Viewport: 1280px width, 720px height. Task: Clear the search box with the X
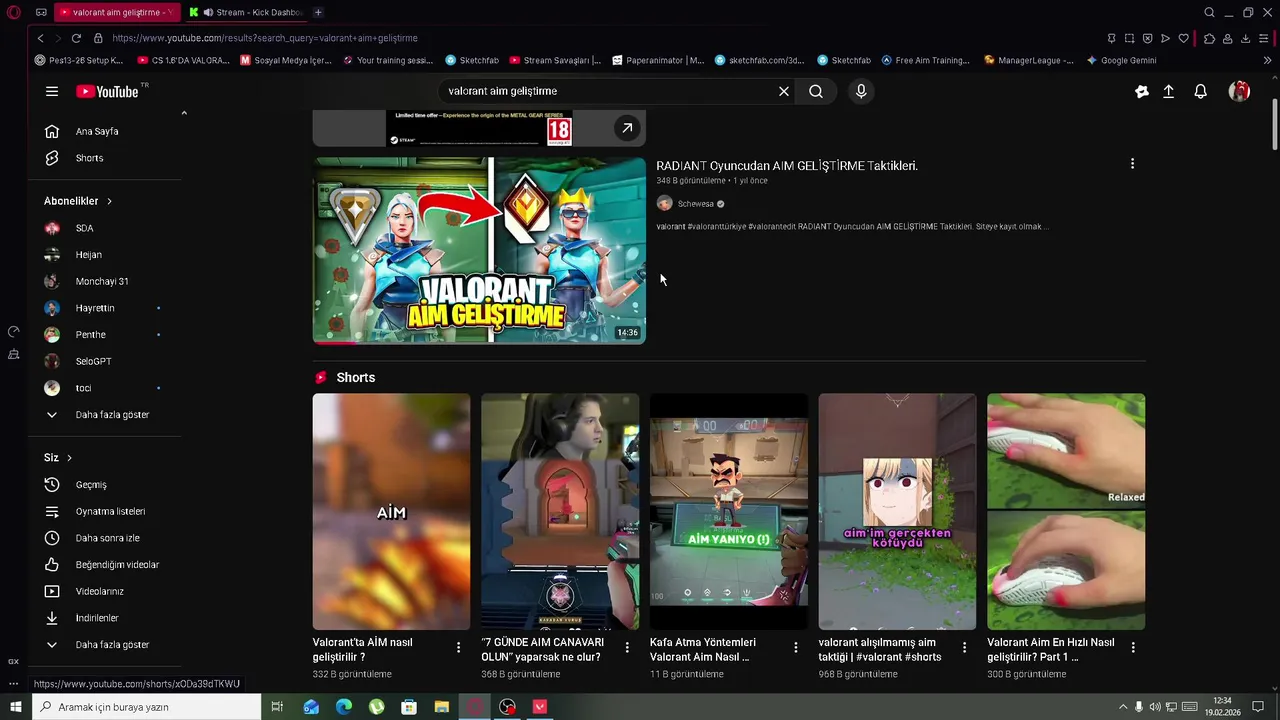coord(784,91)
